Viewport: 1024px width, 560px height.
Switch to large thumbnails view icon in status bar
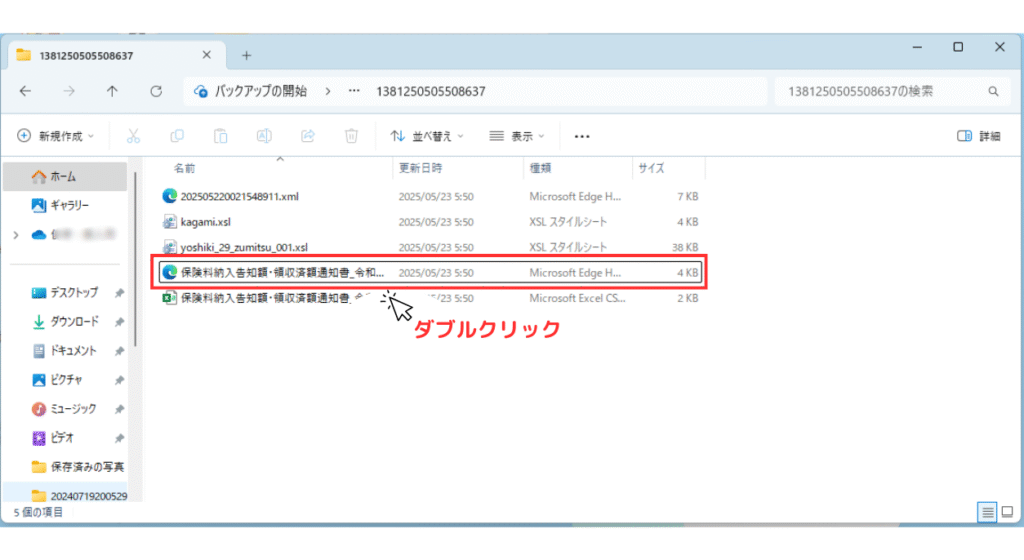1007,512
